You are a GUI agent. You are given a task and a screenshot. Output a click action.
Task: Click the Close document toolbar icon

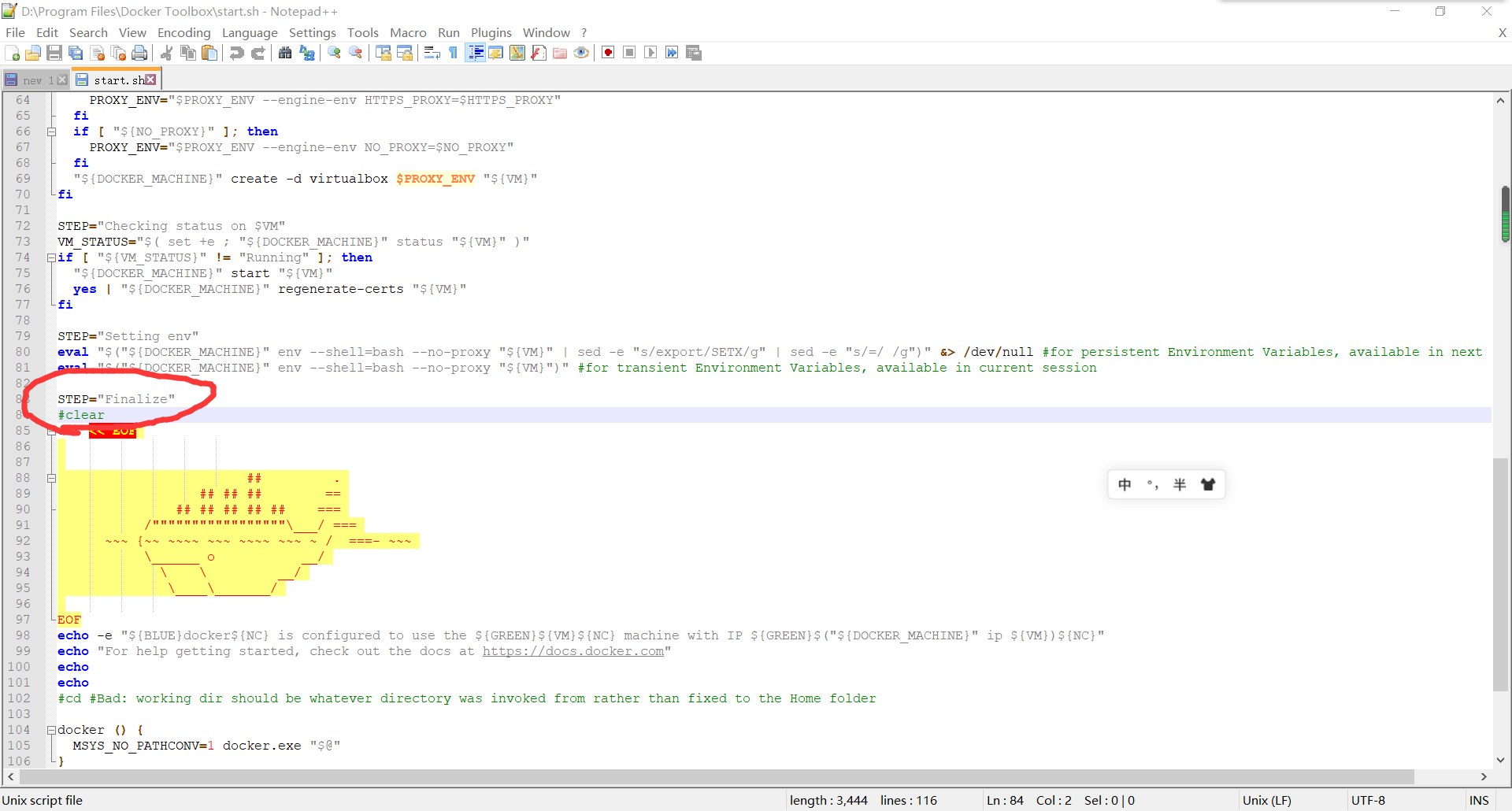coord(98,53)
